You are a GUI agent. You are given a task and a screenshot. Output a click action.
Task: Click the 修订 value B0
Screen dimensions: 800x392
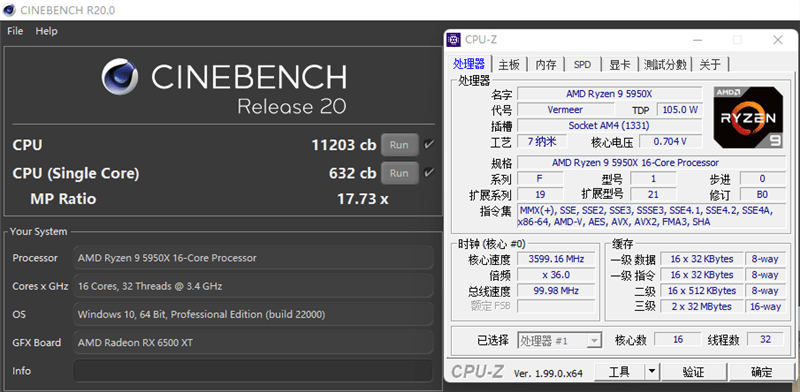[763, 194]
